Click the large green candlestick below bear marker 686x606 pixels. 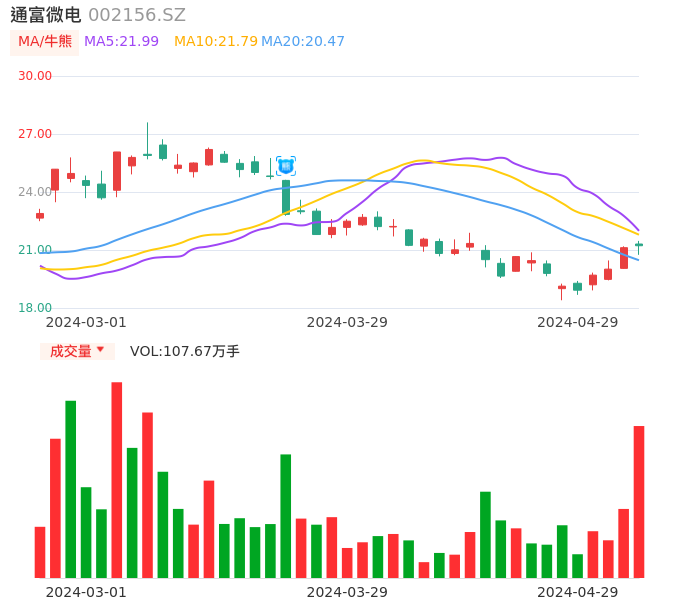[x=286, y=197]
